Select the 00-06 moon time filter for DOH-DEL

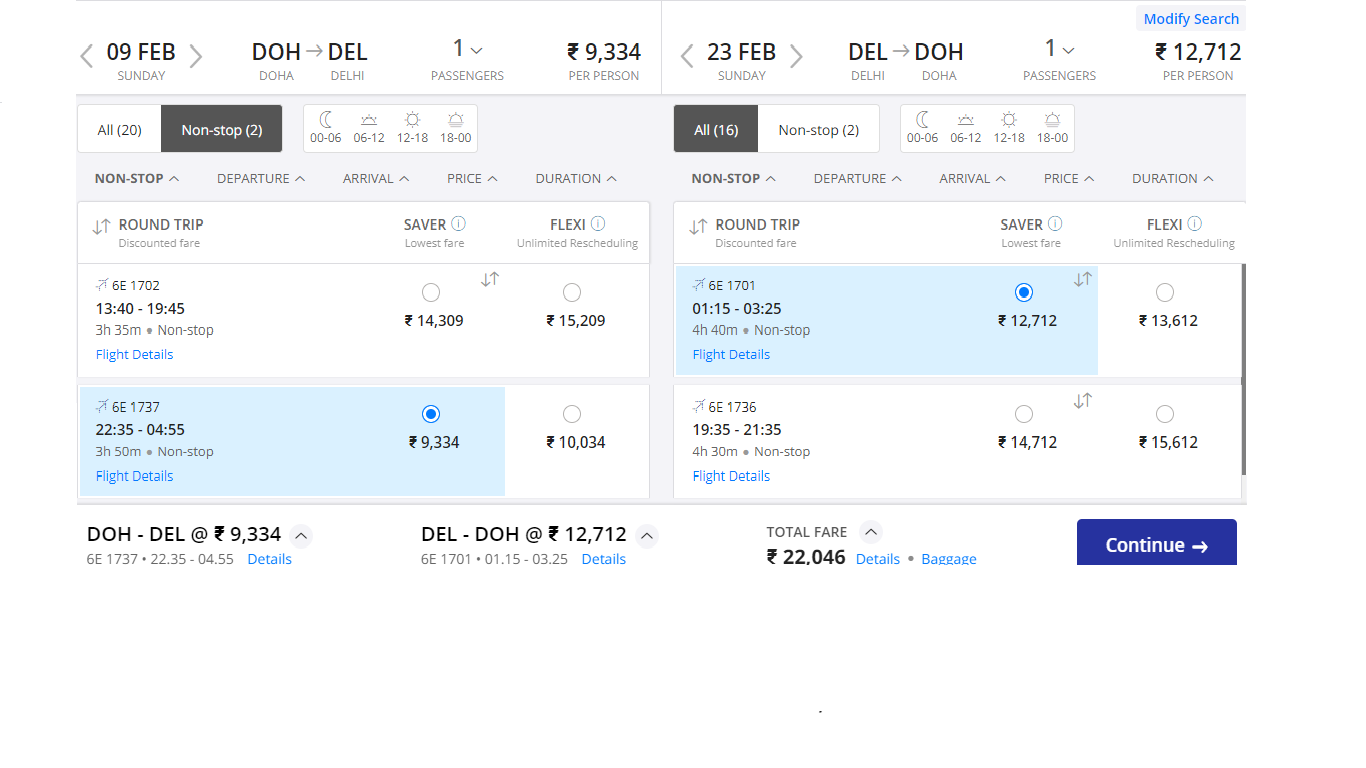[x=326, y=128]
